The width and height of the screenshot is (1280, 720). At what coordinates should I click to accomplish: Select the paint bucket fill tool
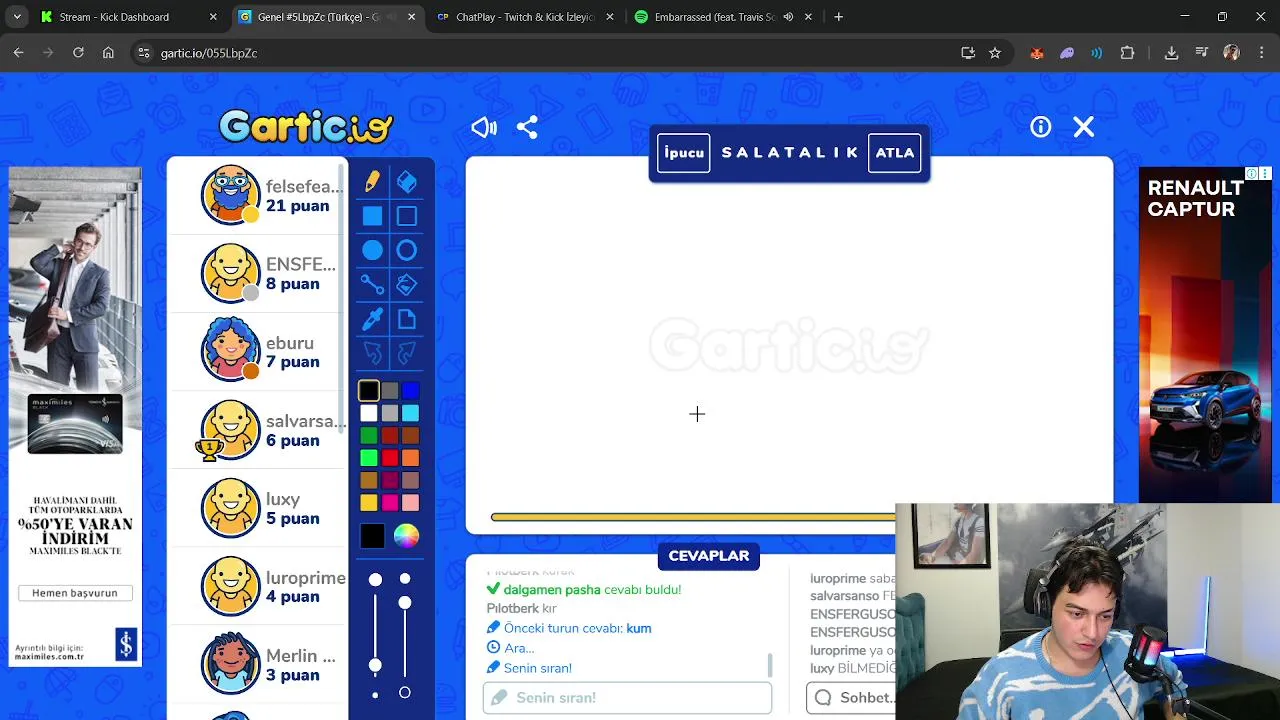[406, 285]
